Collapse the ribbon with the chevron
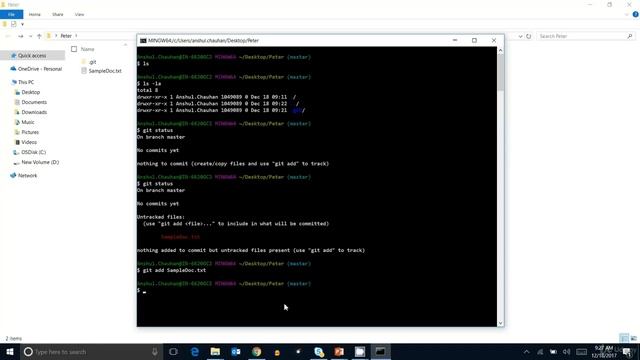The width and height of the screenshot is (640, 360). coord(627,15)
